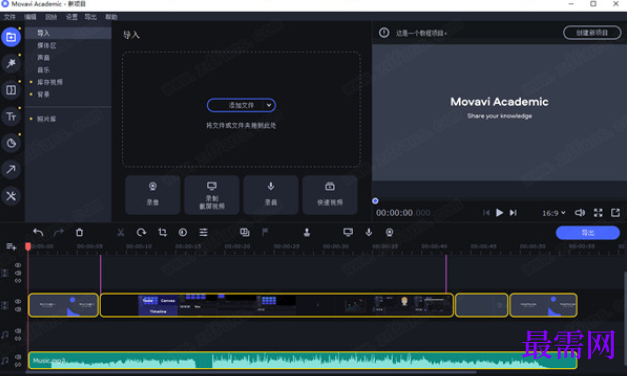Viewport: 634px width, 376px height.
Task: Select 媒体区 in the import list
Action: pos(68,45)
